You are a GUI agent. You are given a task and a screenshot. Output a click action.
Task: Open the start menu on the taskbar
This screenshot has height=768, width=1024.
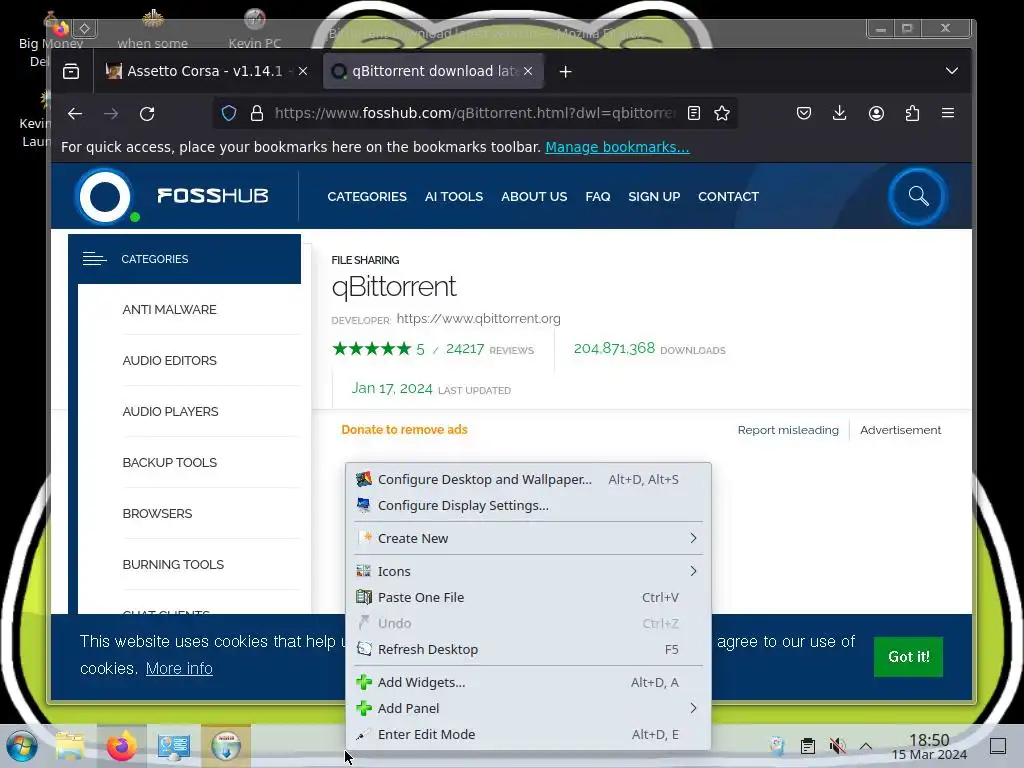click(22, 746)
